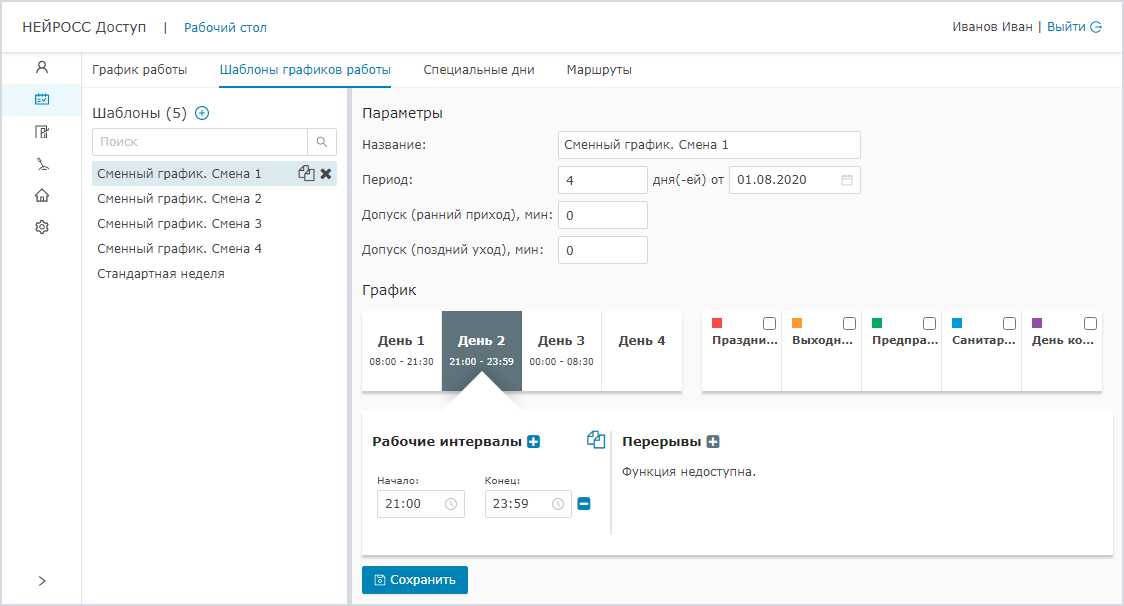Add a new working interval
The width and height of the screenshot is (1124, 606).
tap(533, 442)
